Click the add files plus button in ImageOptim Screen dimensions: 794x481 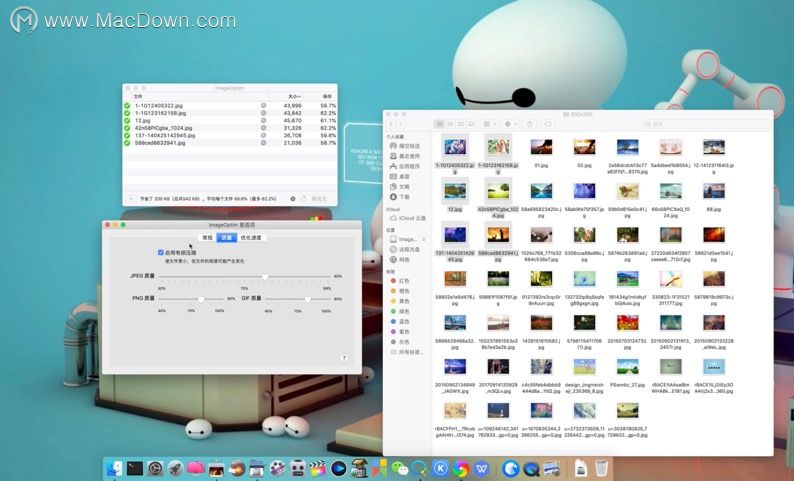[x=132, y=199]
